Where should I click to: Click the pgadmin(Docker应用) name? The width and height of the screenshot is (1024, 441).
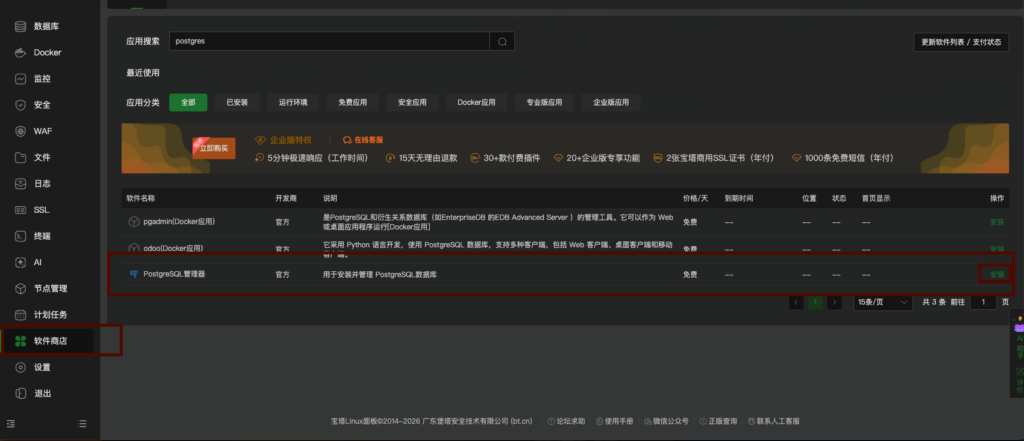click(179, 222)
